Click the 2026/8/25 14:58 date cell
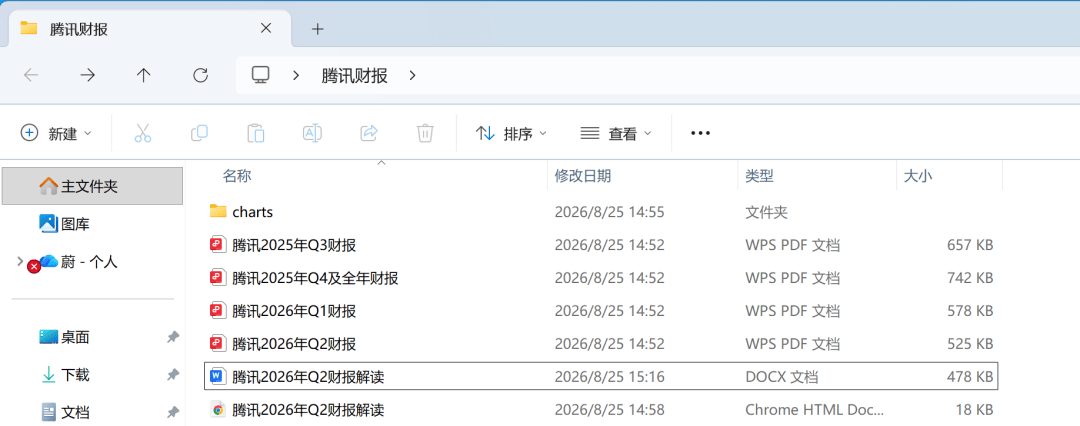Viewport: 1080px width, 426px height. point(610,410)
